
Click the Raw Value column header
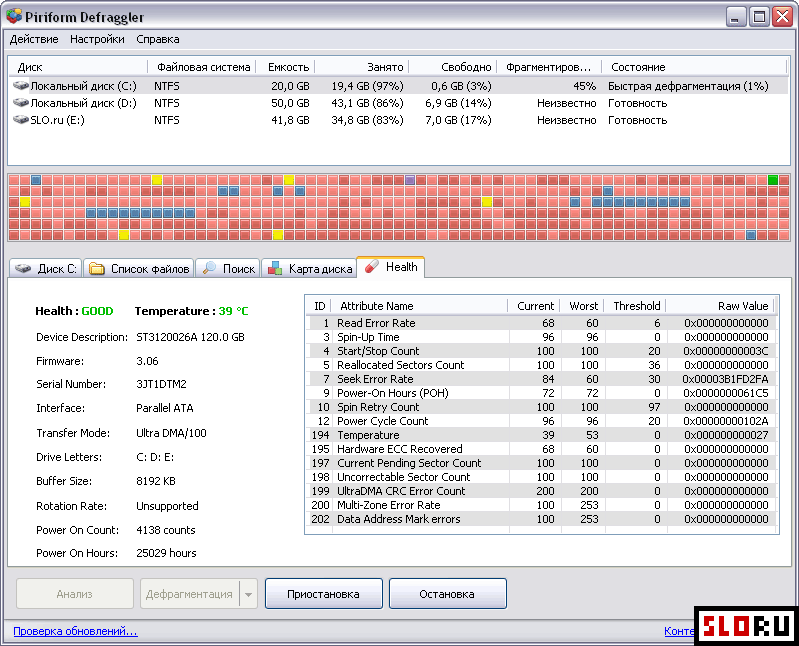[721, 306]
